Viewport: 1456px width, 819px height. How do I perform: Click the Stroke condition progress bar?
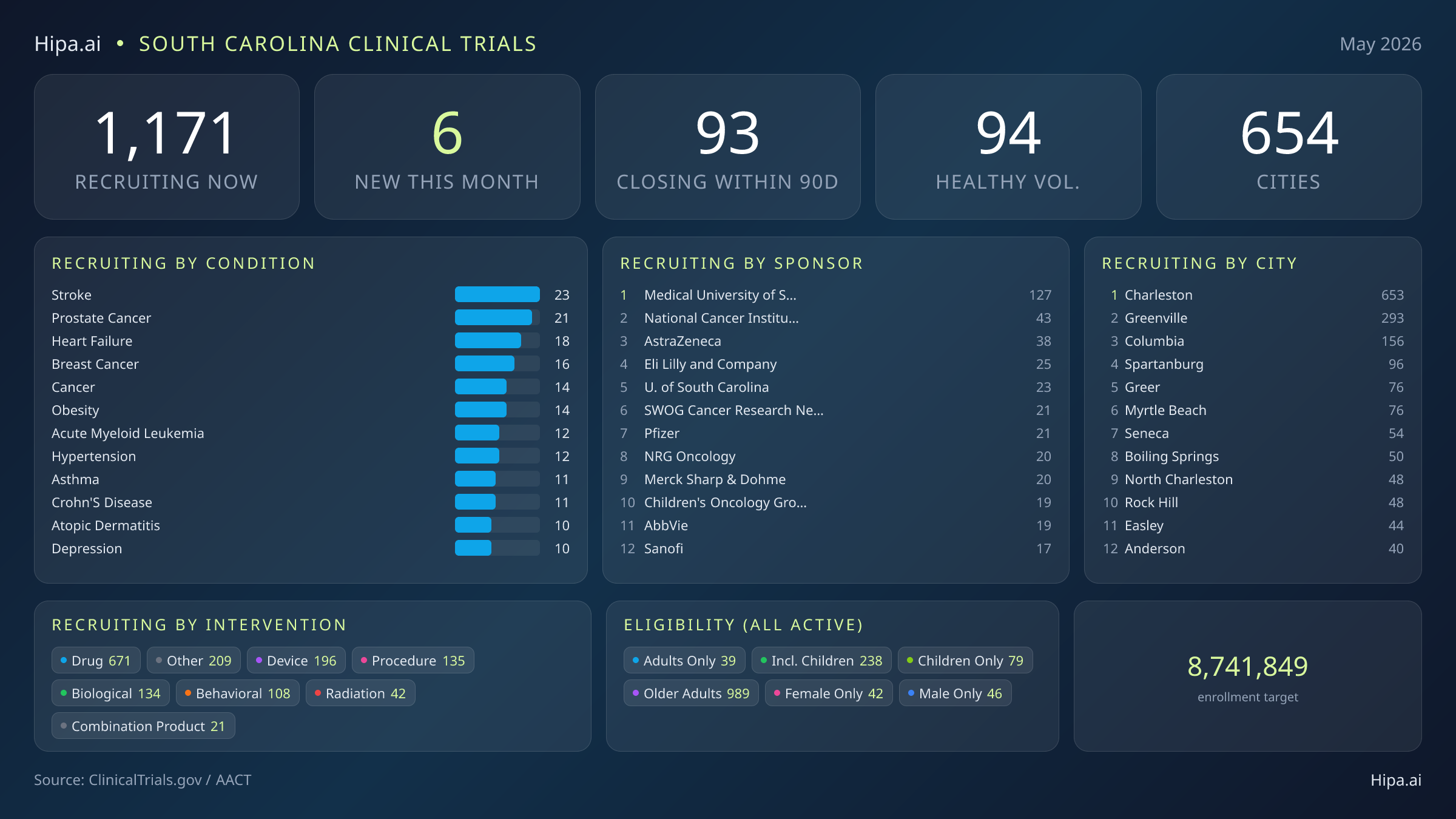click(497, 295)
